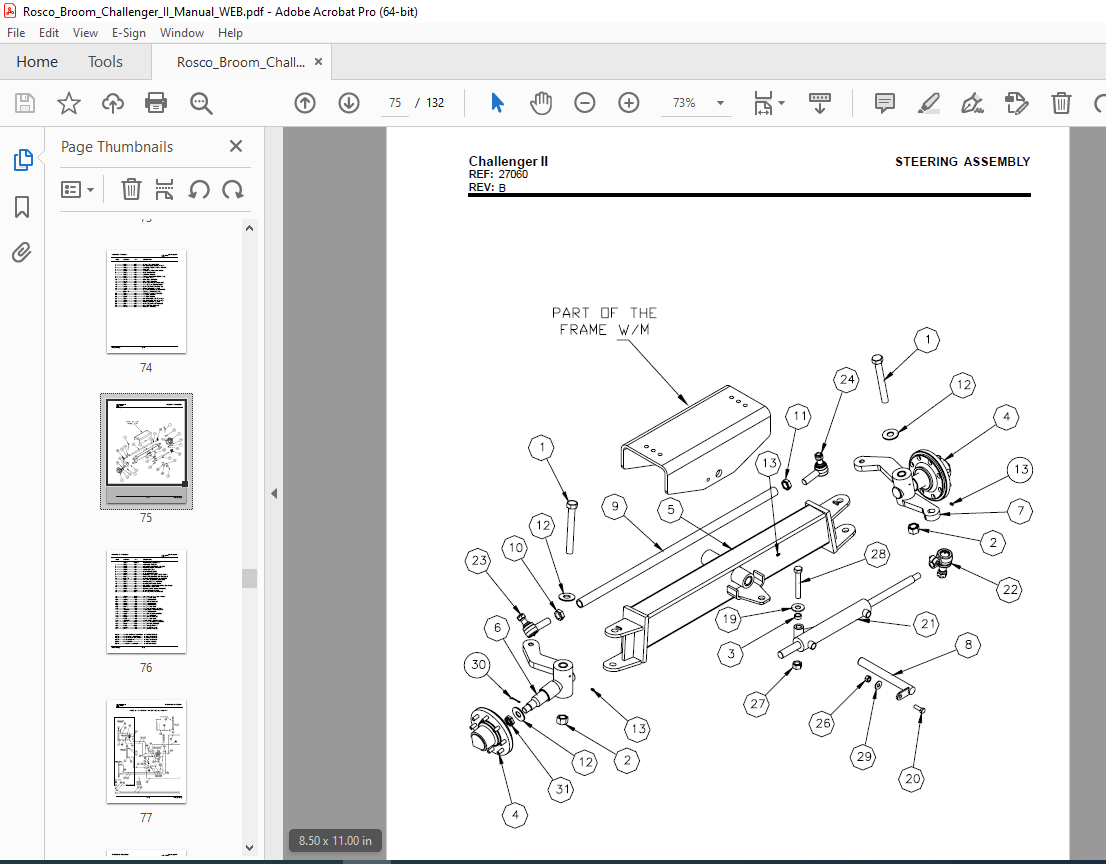Screen dimensions: 1106x864
Task: Select page 76 thumbnail
Action: (x=146, y=602)
